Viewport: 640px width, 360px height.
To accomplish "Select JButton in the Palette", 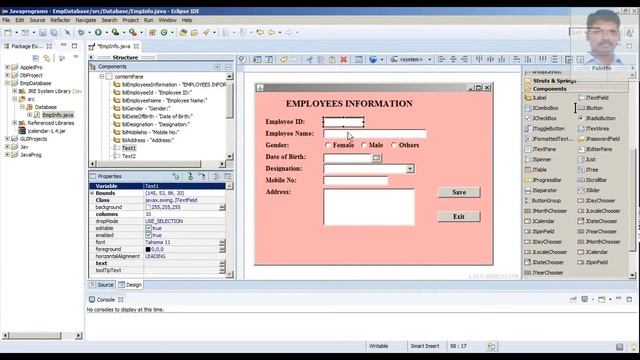I will click(590, 108).
